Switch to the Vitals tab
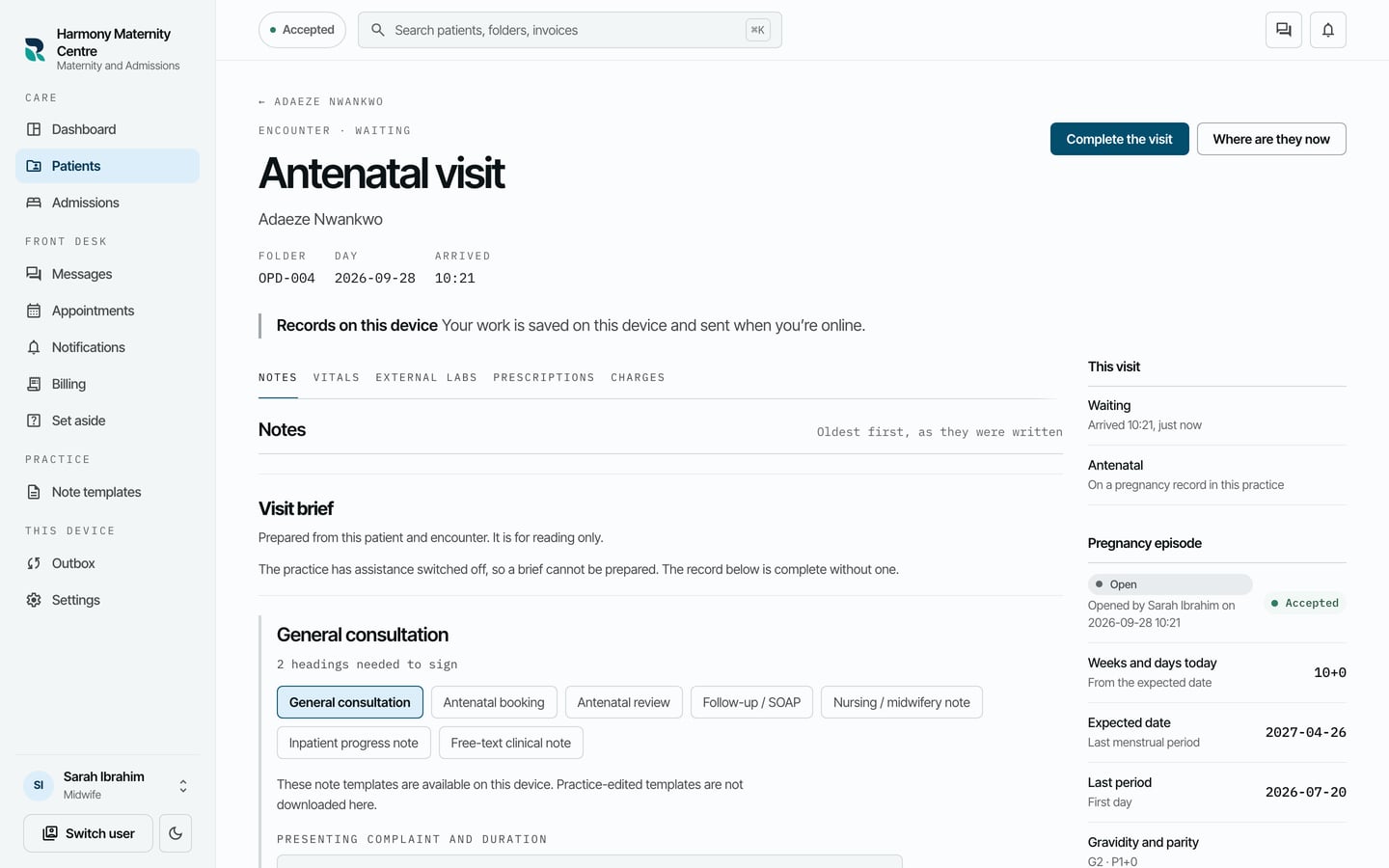This screenshot has height=868, width=1389. pyautogui.click(x=337, y=377)
